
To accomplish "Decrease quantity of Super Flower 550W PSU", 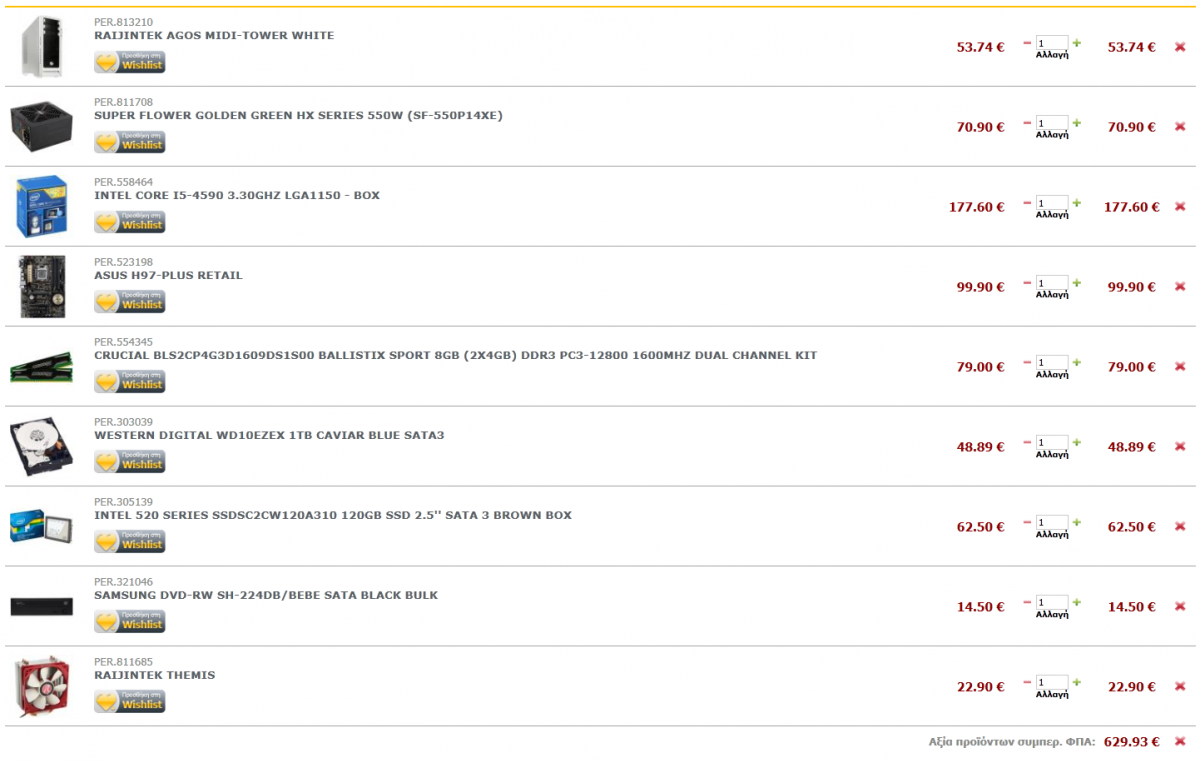I will click(1027, 123).
